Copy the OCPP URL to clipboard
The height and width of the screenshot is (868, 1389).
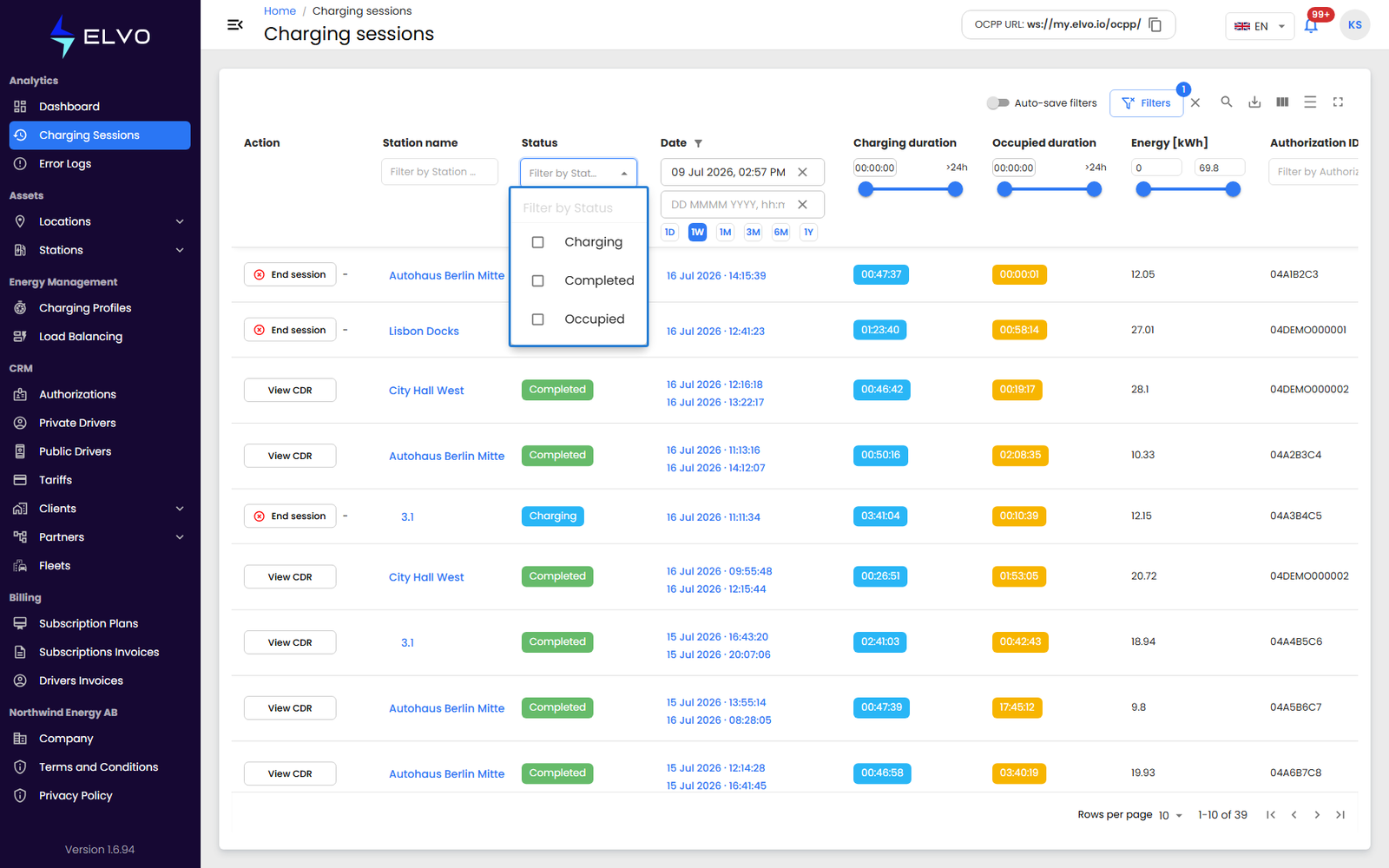[1155, 24]
